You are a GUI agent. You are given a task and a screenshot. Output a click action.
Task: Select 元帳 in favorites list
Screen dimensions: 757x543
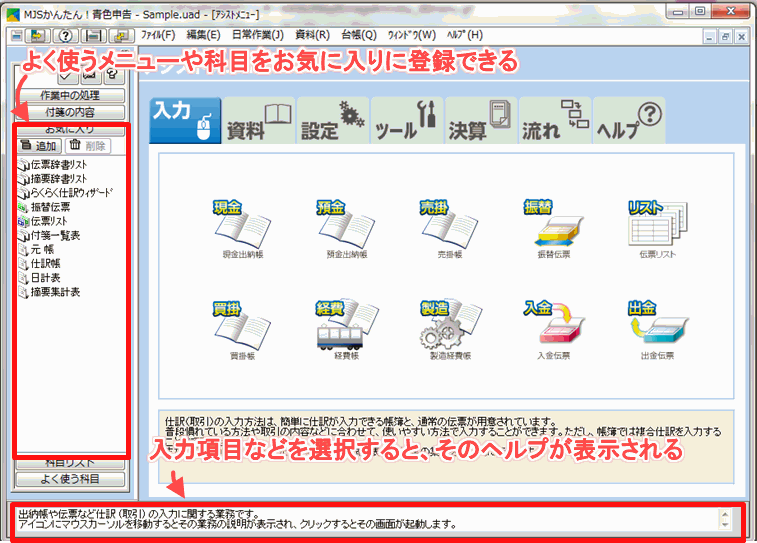36,250
